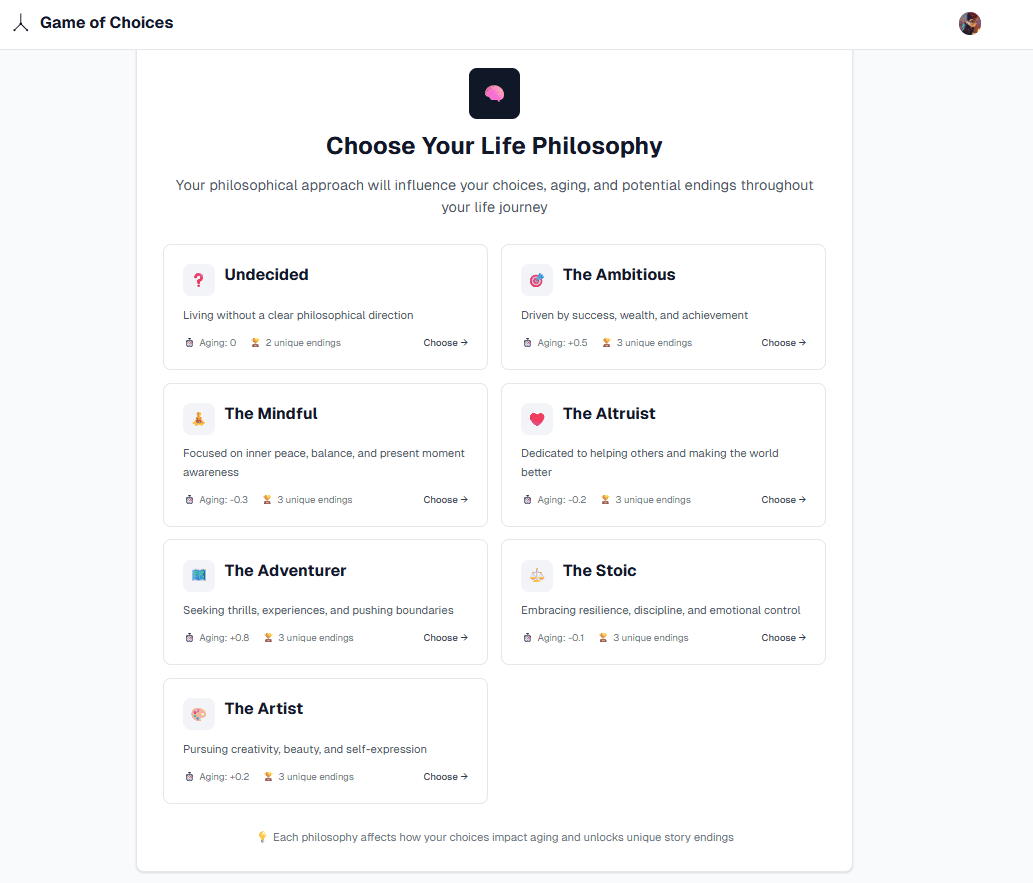
Task: Click the map icon for The Adventurer
Action: pos(199,575)
